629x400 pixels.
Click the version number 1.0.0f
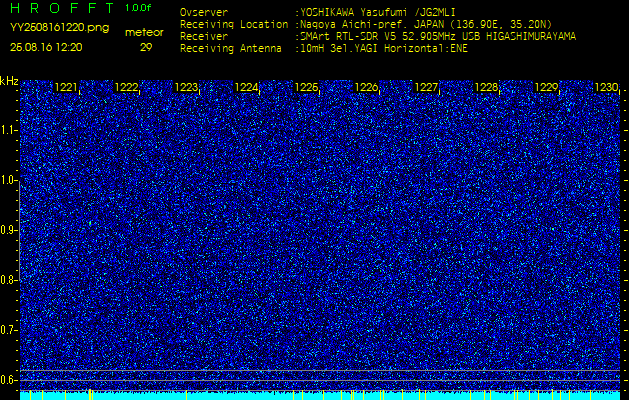[138, 8]
